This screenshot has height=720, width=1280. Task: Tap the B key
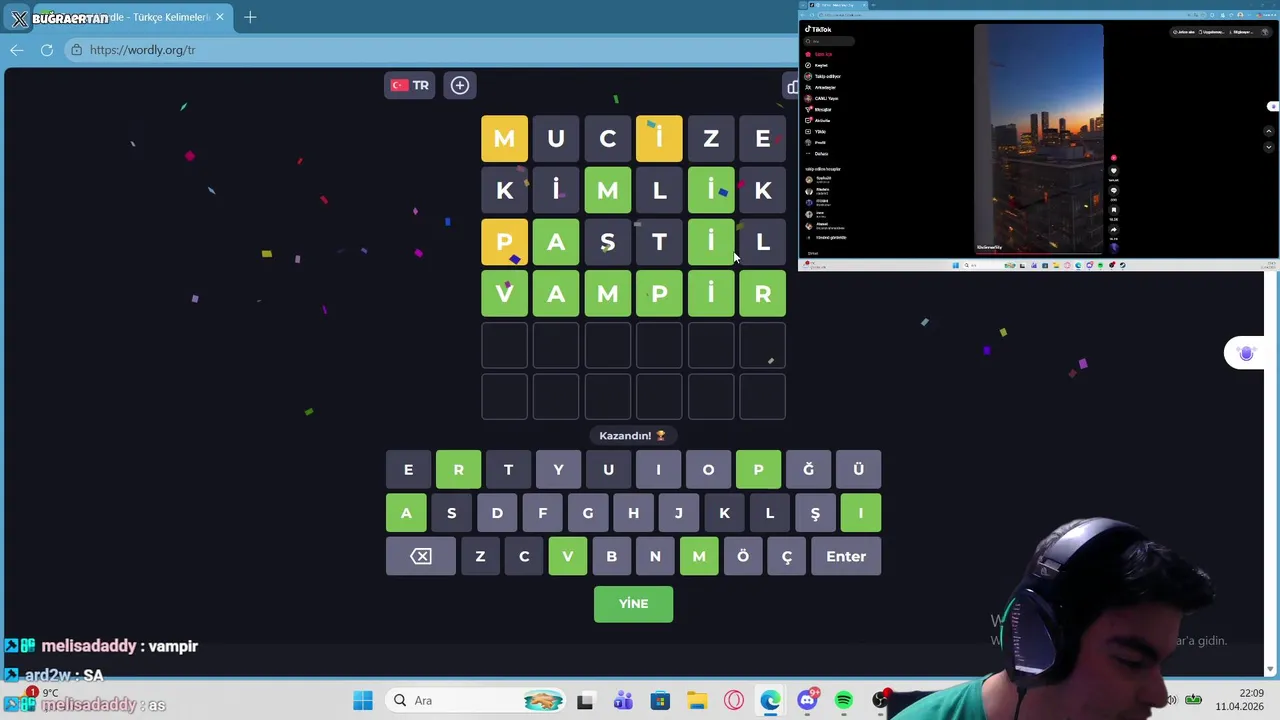coord(611,556)
